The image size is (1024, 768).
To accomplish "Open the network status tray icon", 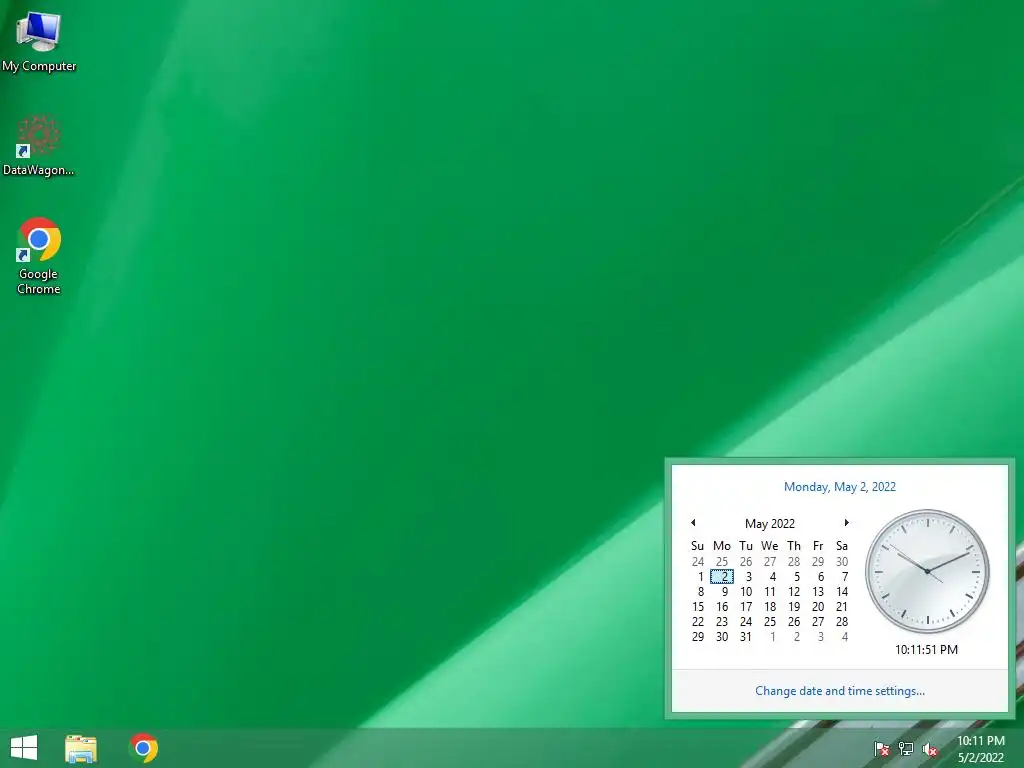I will coord(906,748).
